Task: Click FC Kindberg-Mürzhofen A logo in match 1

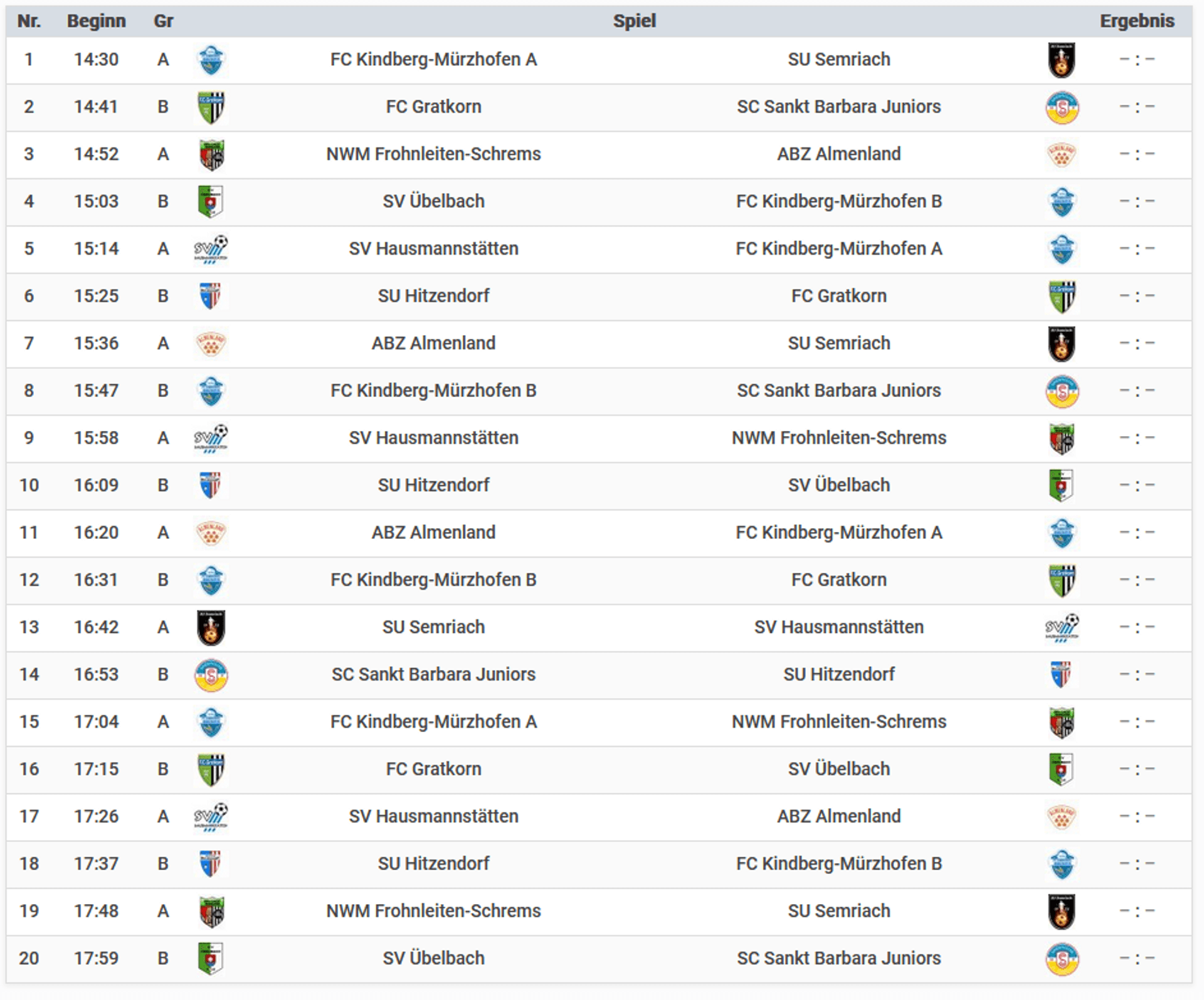Action: click(211, 60)
